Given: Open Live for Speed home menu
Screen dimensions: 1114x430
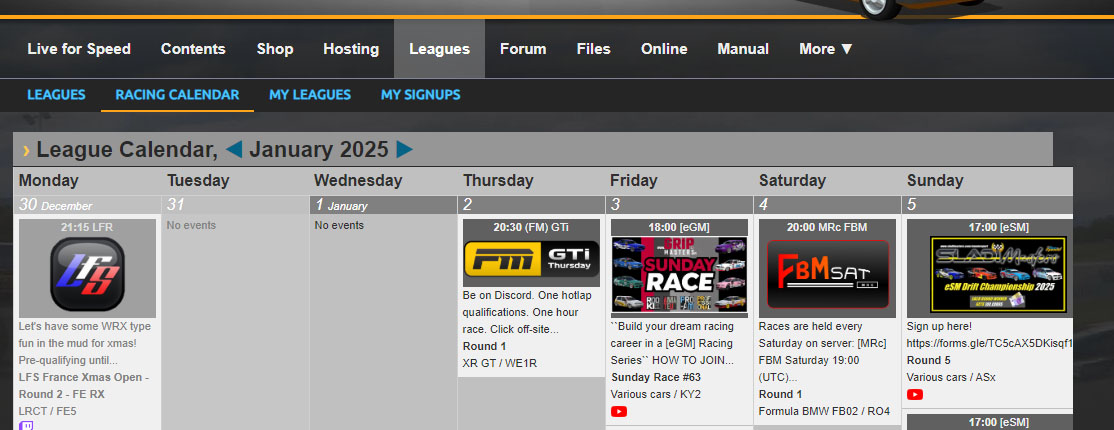Looking at the screenshot, I should [x=79, y=49].
